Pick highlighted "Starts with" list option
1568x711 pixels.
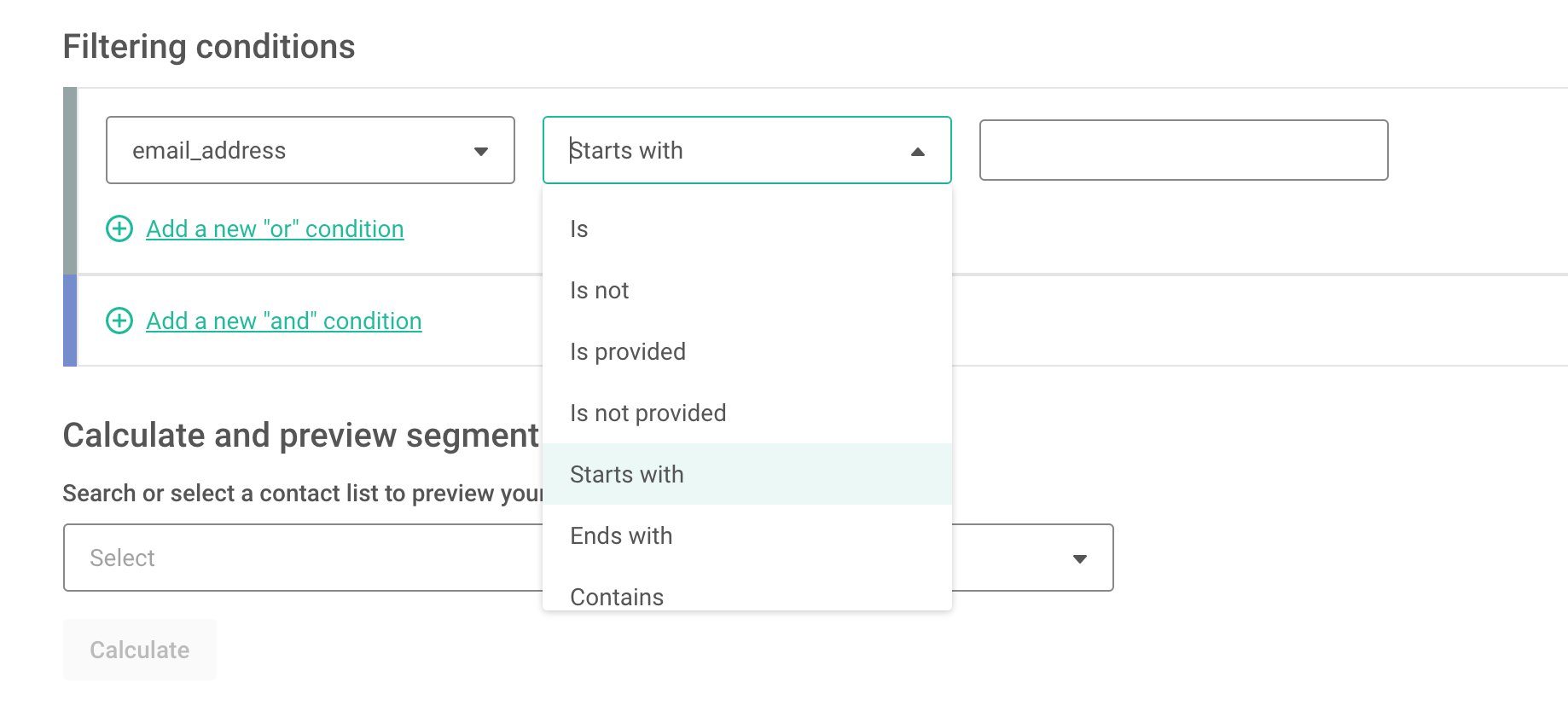tap(747, 474)
